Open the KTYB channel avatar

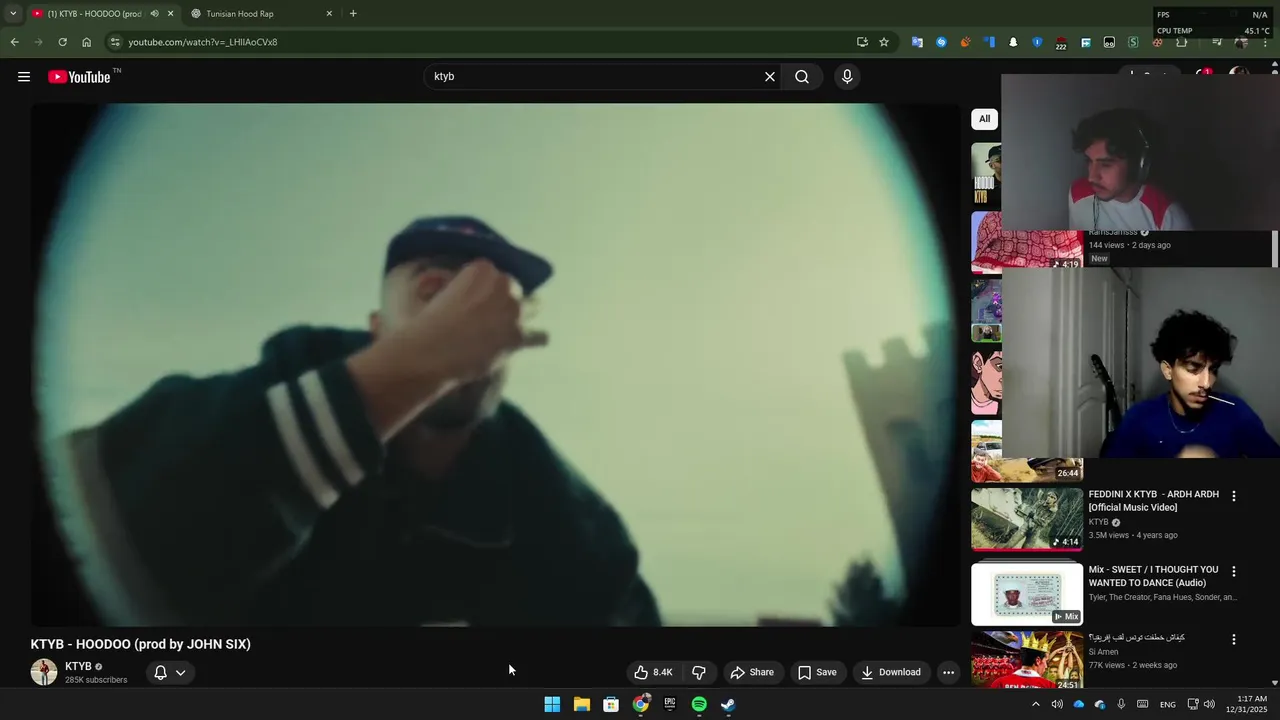pos(44,672)
